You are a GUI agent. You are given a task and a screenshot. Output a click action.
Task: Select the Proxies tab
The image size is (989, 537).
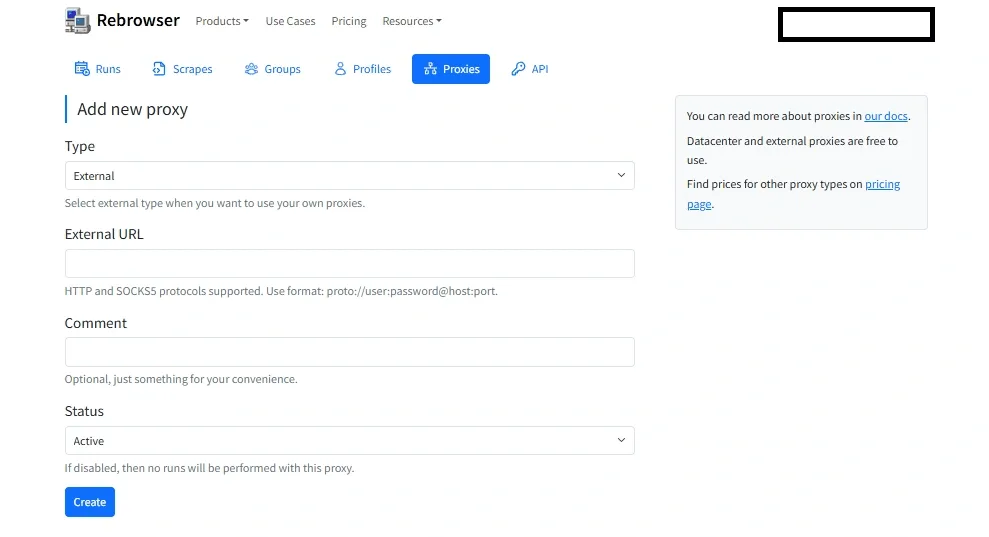coord(451,69)
